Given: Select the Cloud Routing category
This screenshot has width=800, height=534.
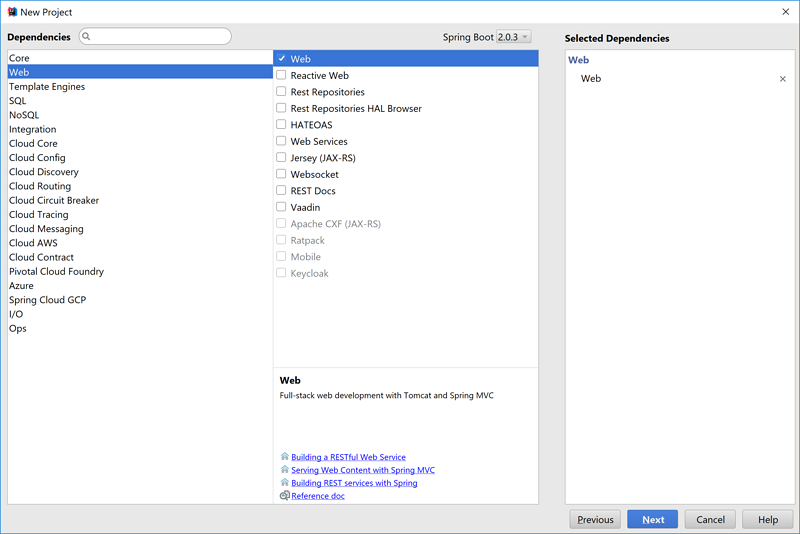Looking at the screenshot, I should coord(140,186).
